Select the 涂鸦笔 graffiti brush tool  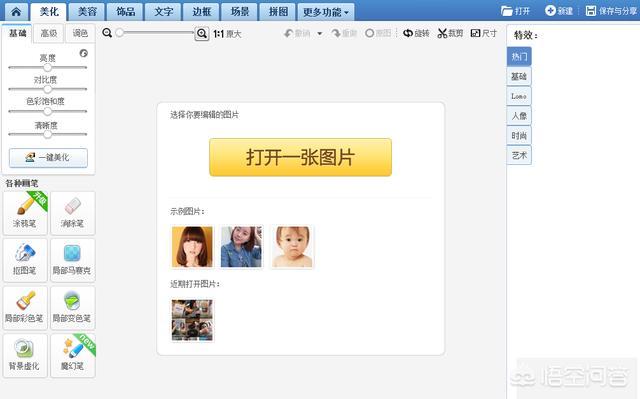click(25, 213)
